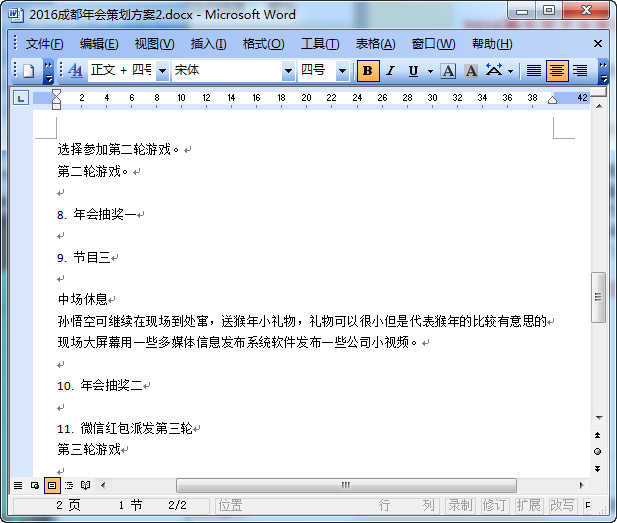Click the right indent marker on the ruler

pos(552,100)
